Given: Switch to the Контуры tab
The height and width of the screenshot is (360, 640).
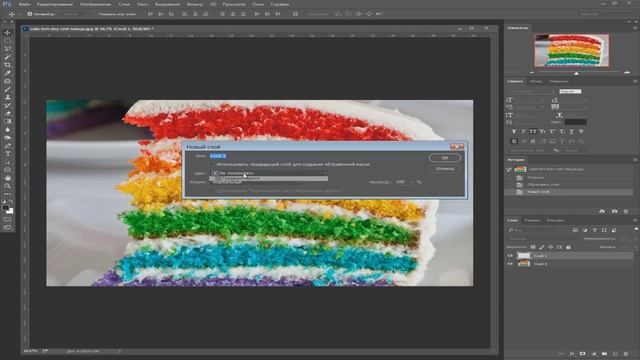Looking at the screenshot, I should click(x=556, y=220).
